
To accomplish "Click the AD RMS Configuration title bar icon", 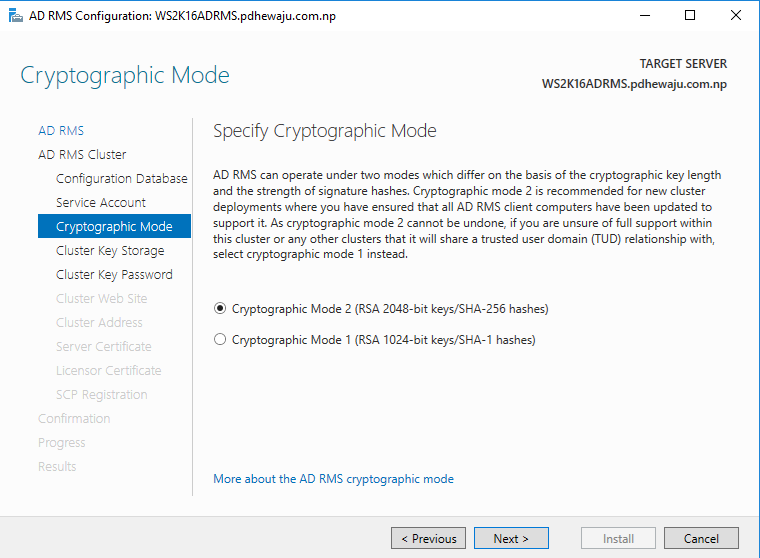I will coord(16,16).
